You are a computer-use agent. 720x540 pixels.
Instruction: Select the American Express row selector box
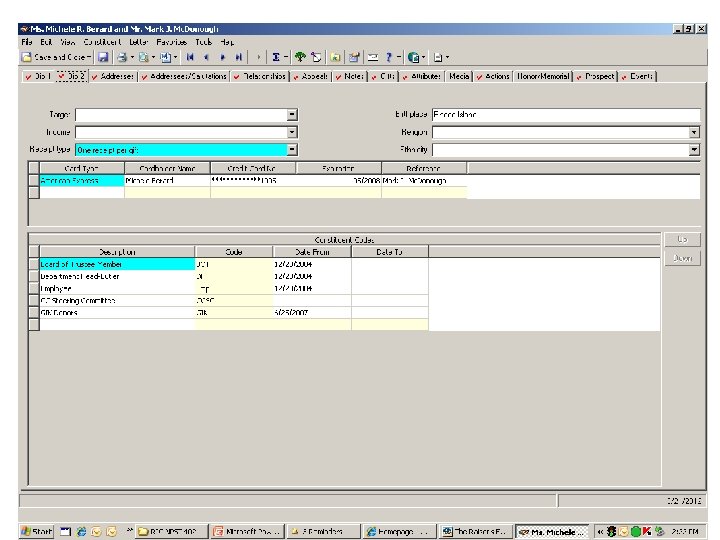[x=34, y=180]
